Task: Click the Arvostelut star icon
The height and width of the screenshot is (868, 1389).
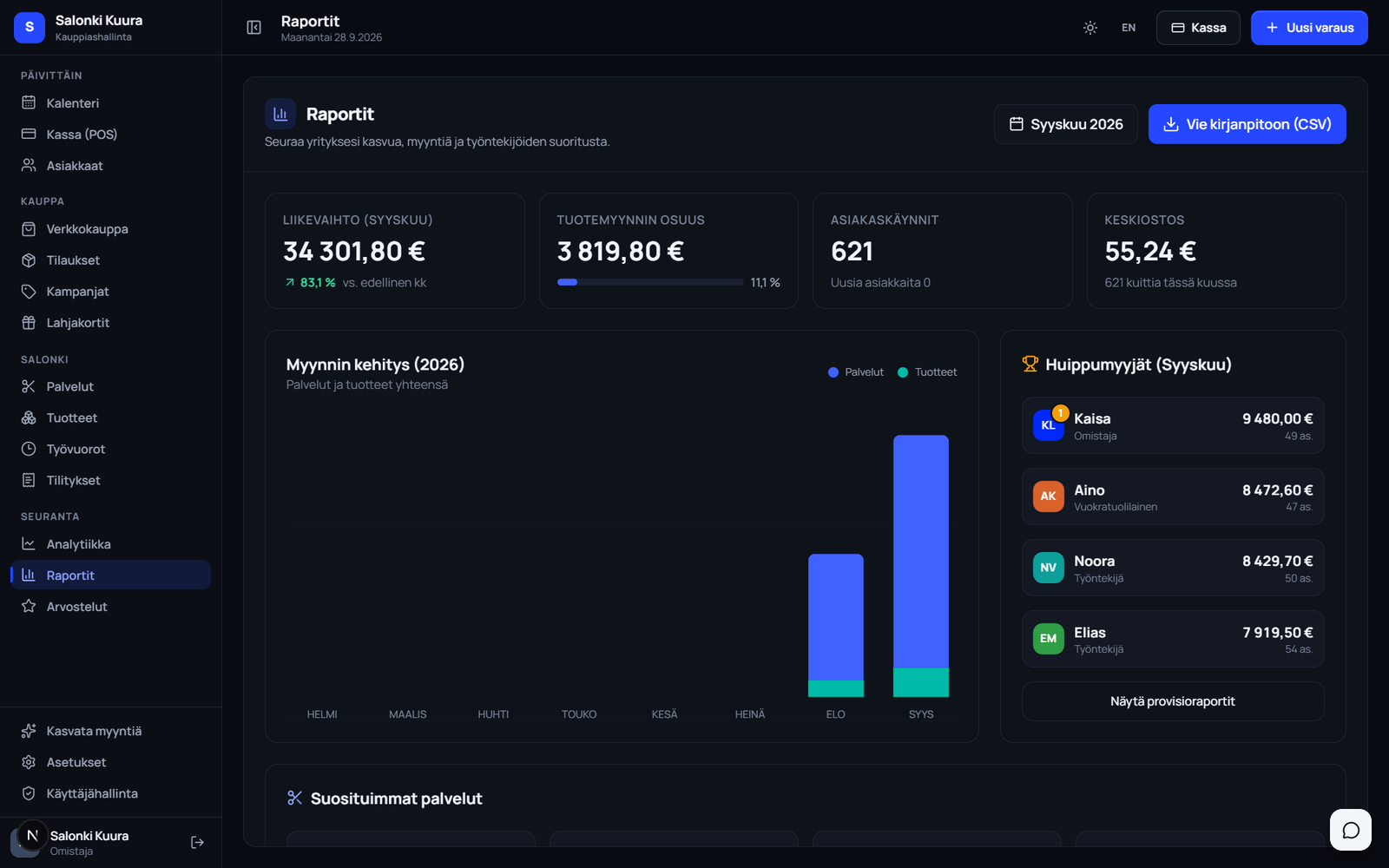Action: click(x=29, y=607)
